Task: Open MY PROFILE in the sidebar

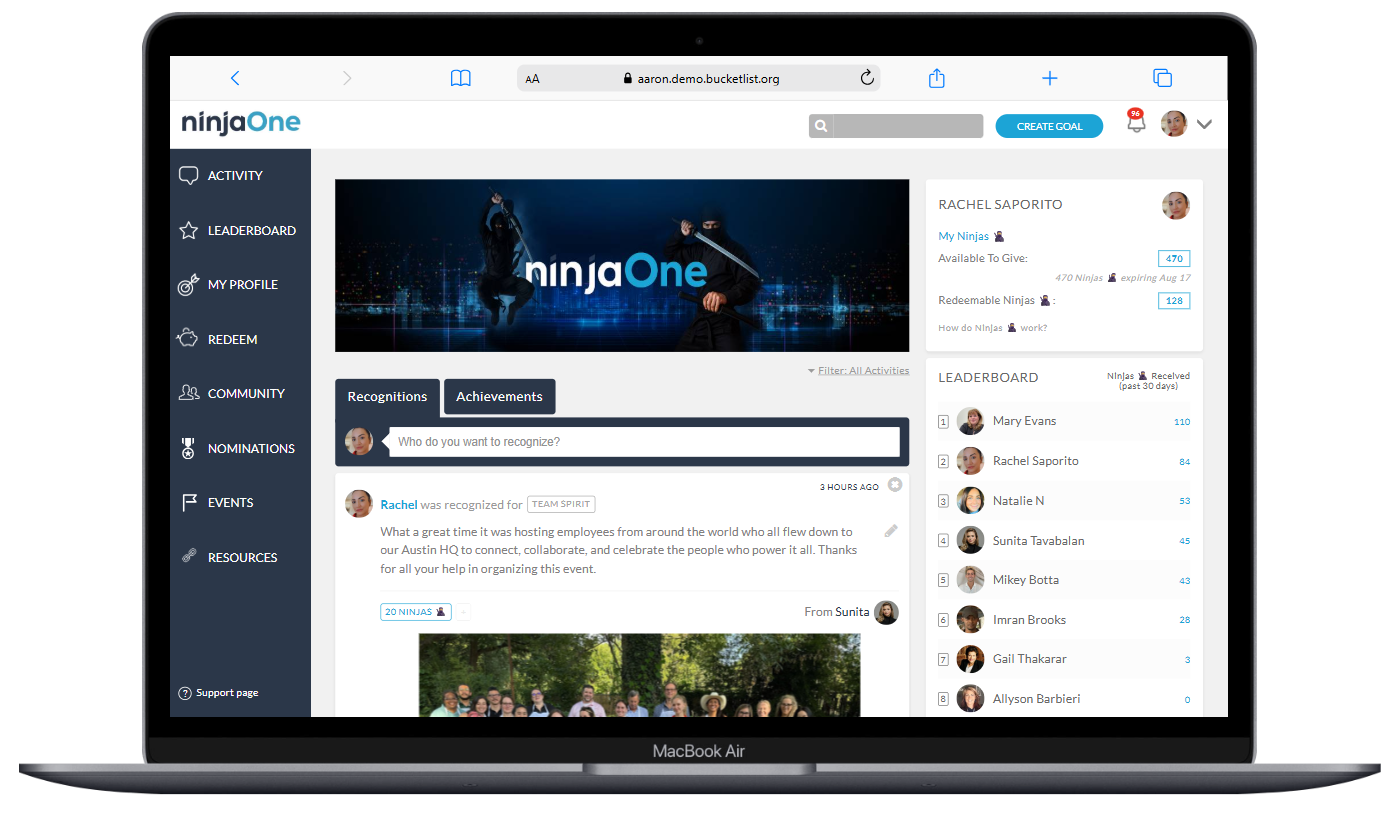Action: (x=228, y=285)
